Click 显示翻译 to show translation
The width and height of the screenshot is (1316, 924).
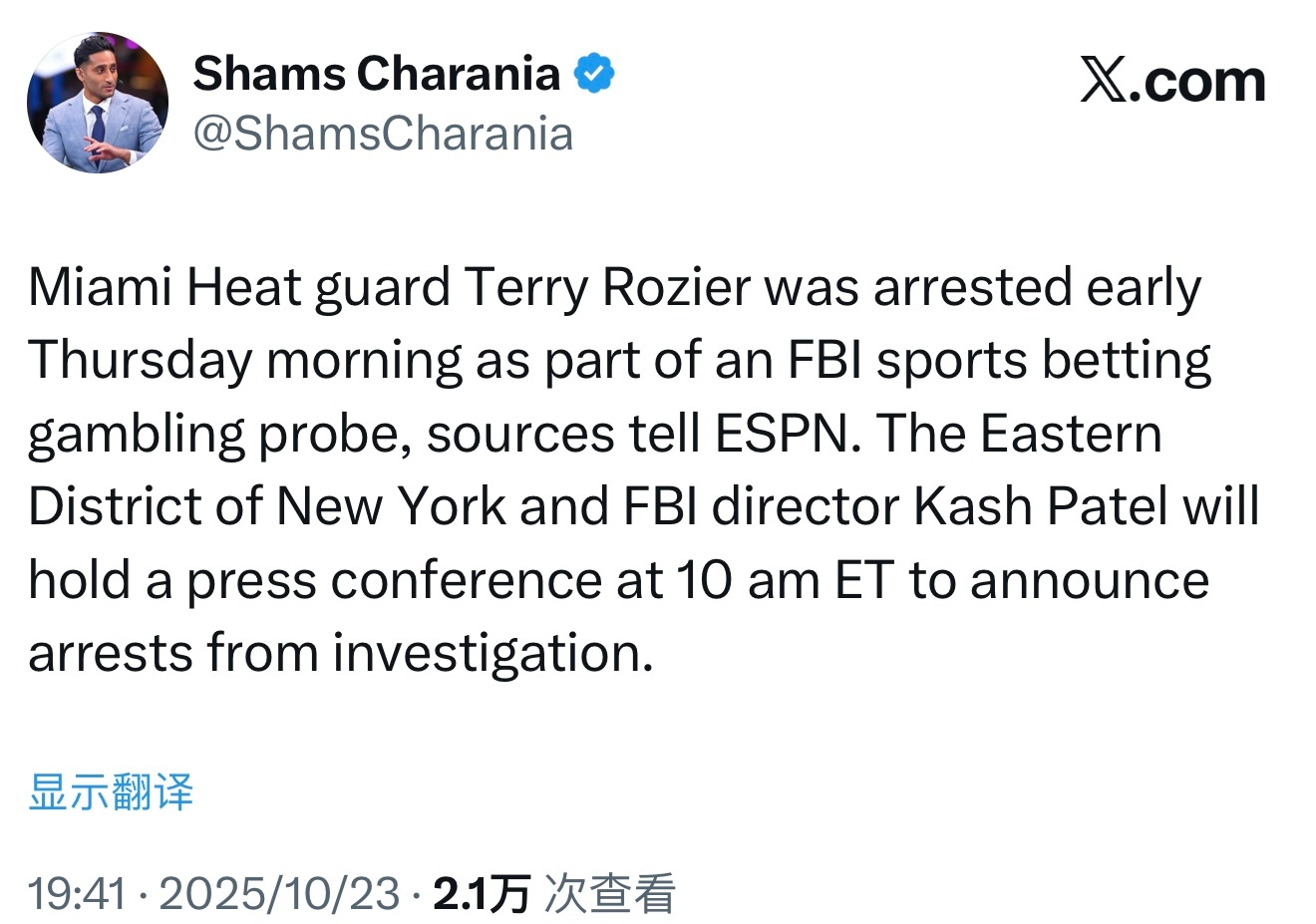point(111,792)
